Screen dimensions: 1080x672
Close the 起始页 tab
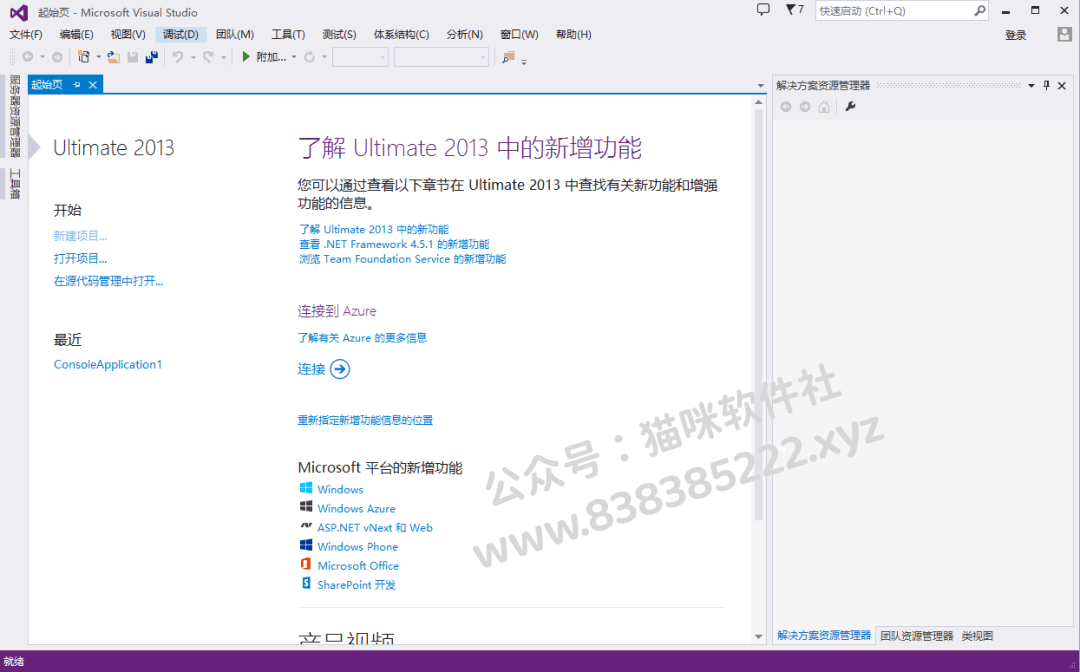tap(92, 85)
